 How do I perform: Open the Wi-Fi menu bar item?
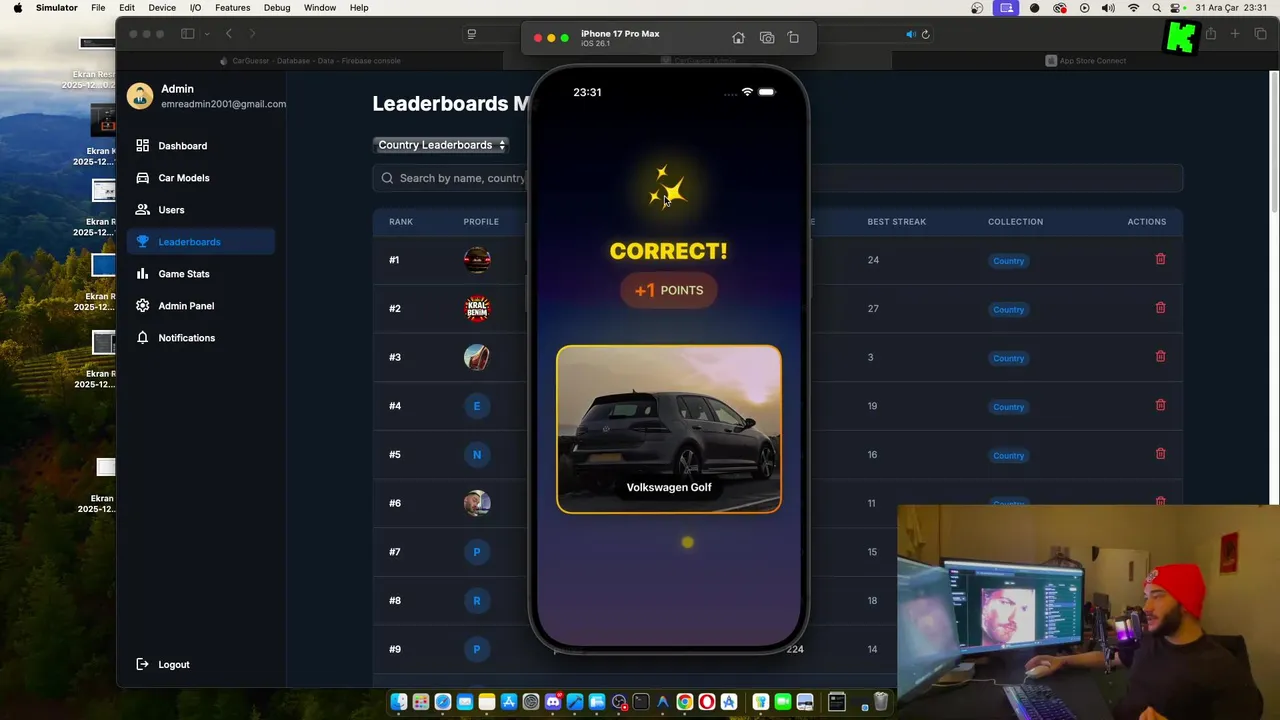pyautogui.click(x=1133, y=8)
